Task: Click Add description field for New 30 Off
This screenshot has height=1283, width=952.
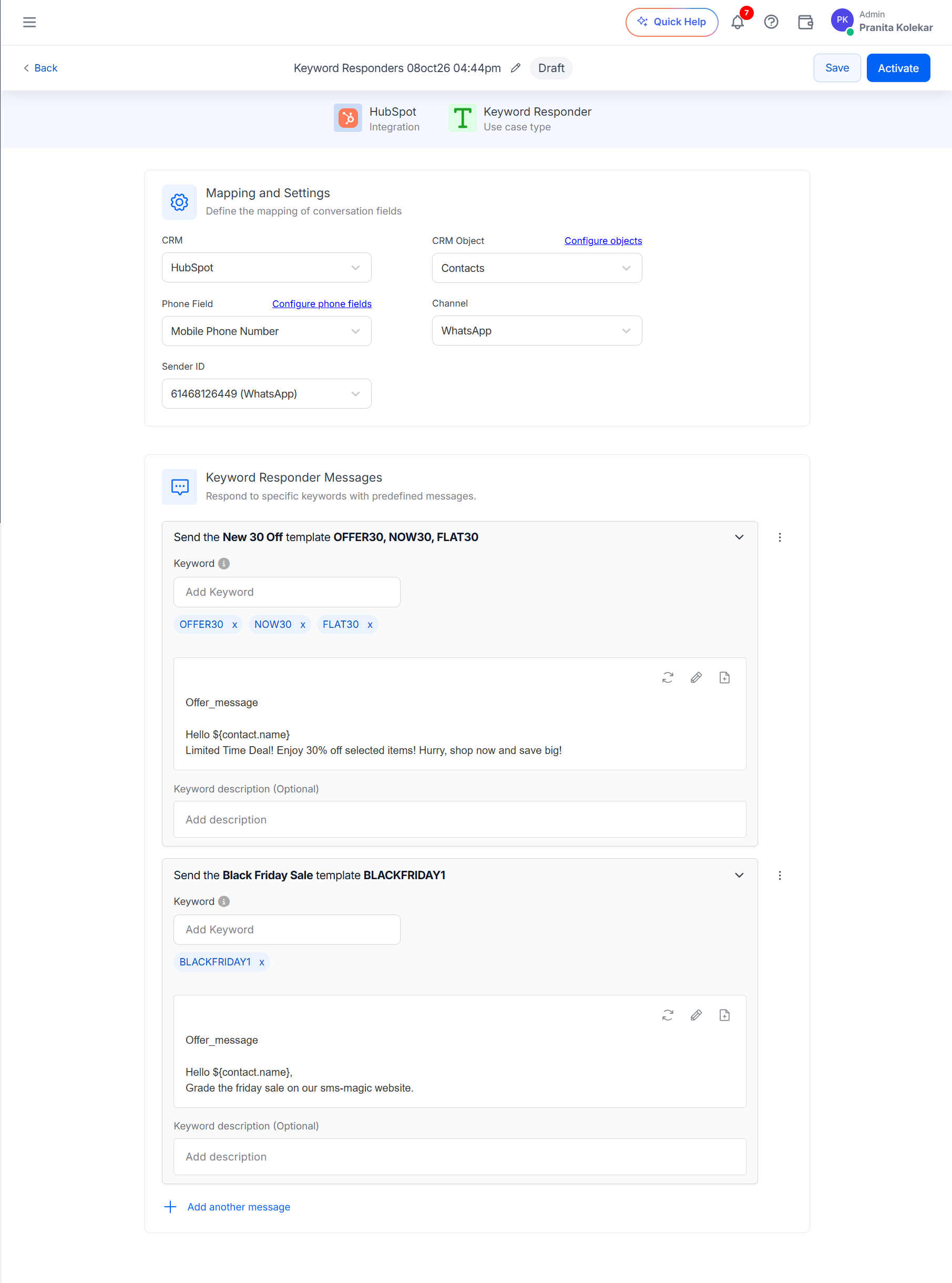Action: 460,820
